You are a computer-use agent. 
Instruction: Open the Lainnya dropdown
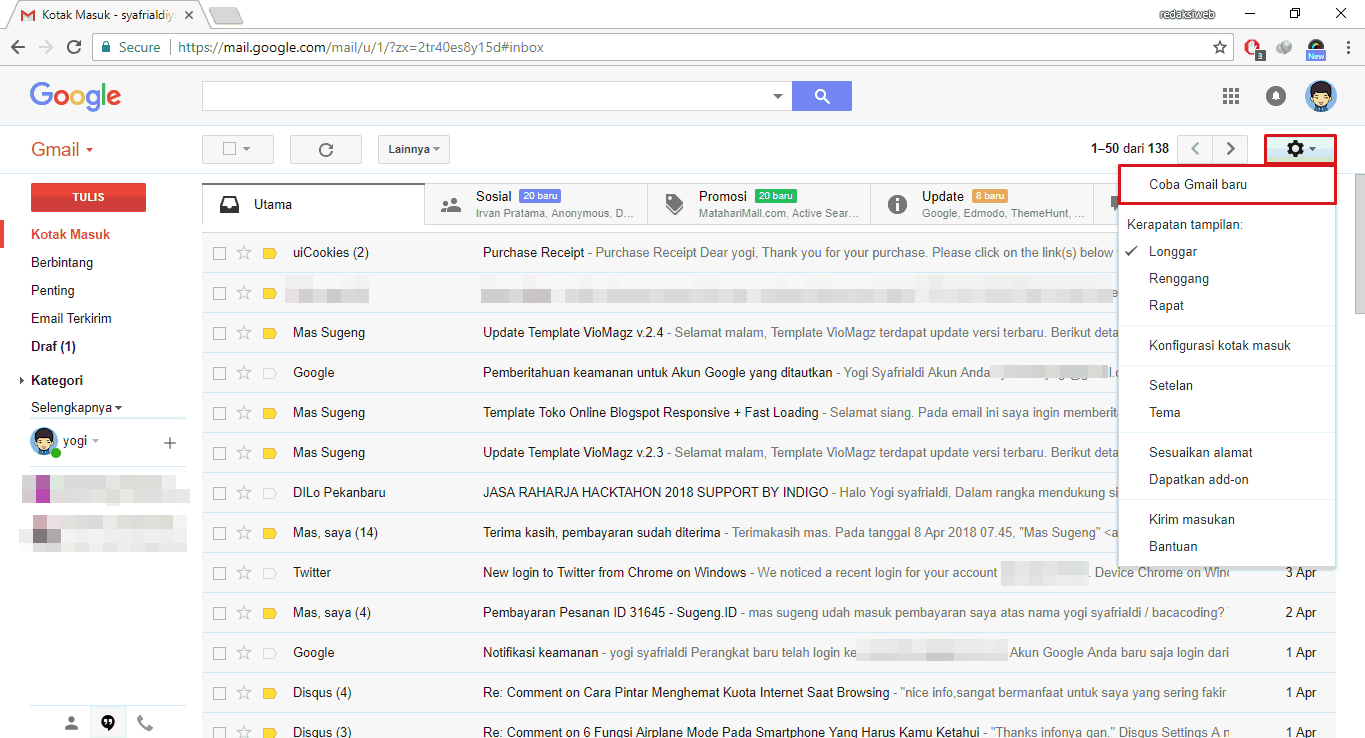pyautogui.click(x=413, y=149)
